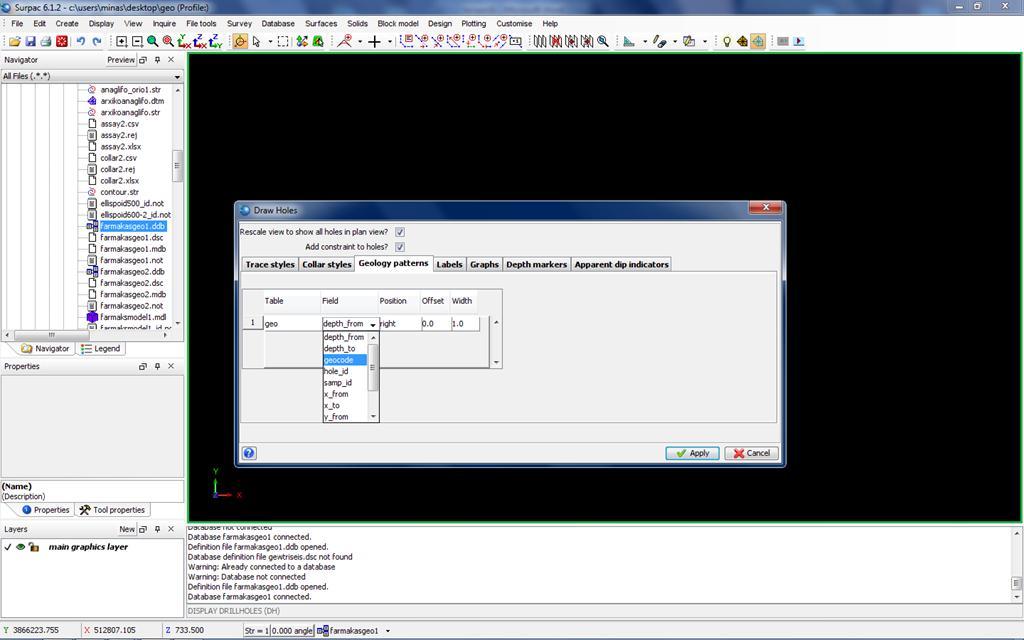Open dropdown arrow beside the pointer tool

click(x=270, y=41)
